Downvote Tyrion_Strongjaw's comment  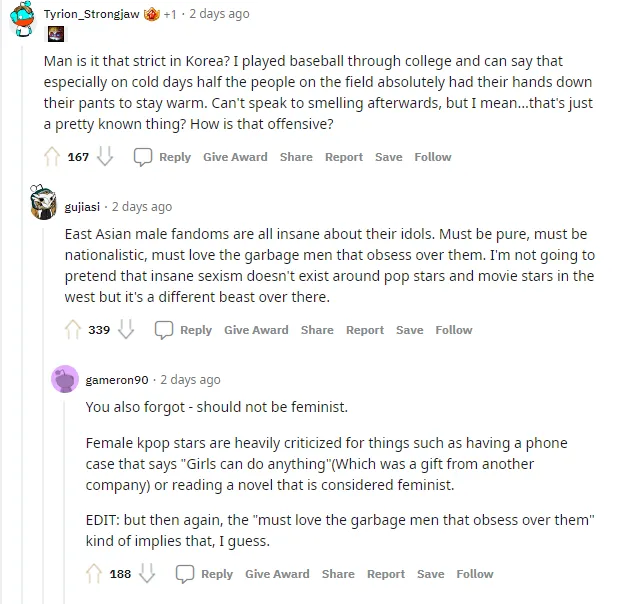tap(105, 157)
